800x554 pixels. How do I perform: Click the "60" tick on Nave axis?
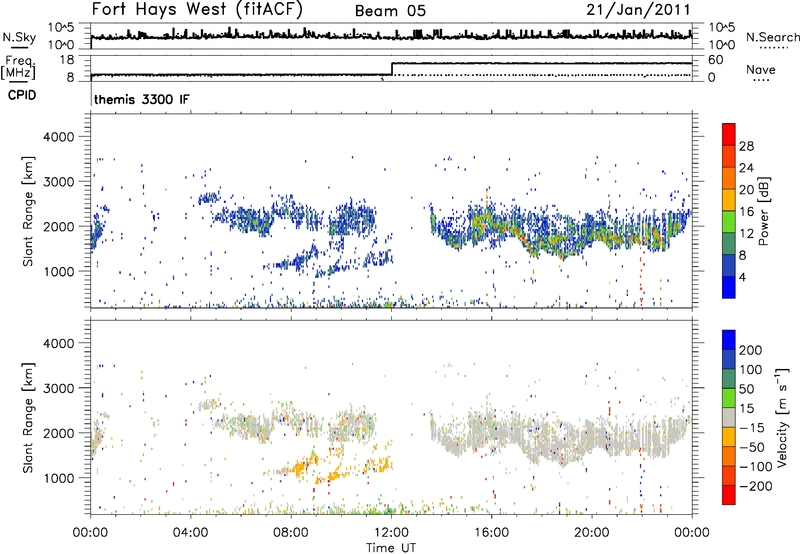pyautogui.click(x=715, y=60)
